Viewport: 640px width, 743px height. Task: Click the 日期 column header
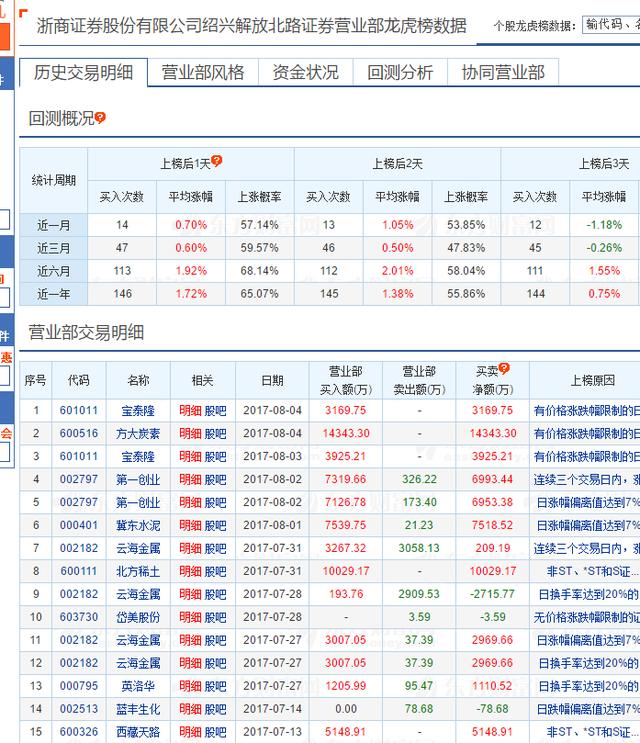(272, 380)
